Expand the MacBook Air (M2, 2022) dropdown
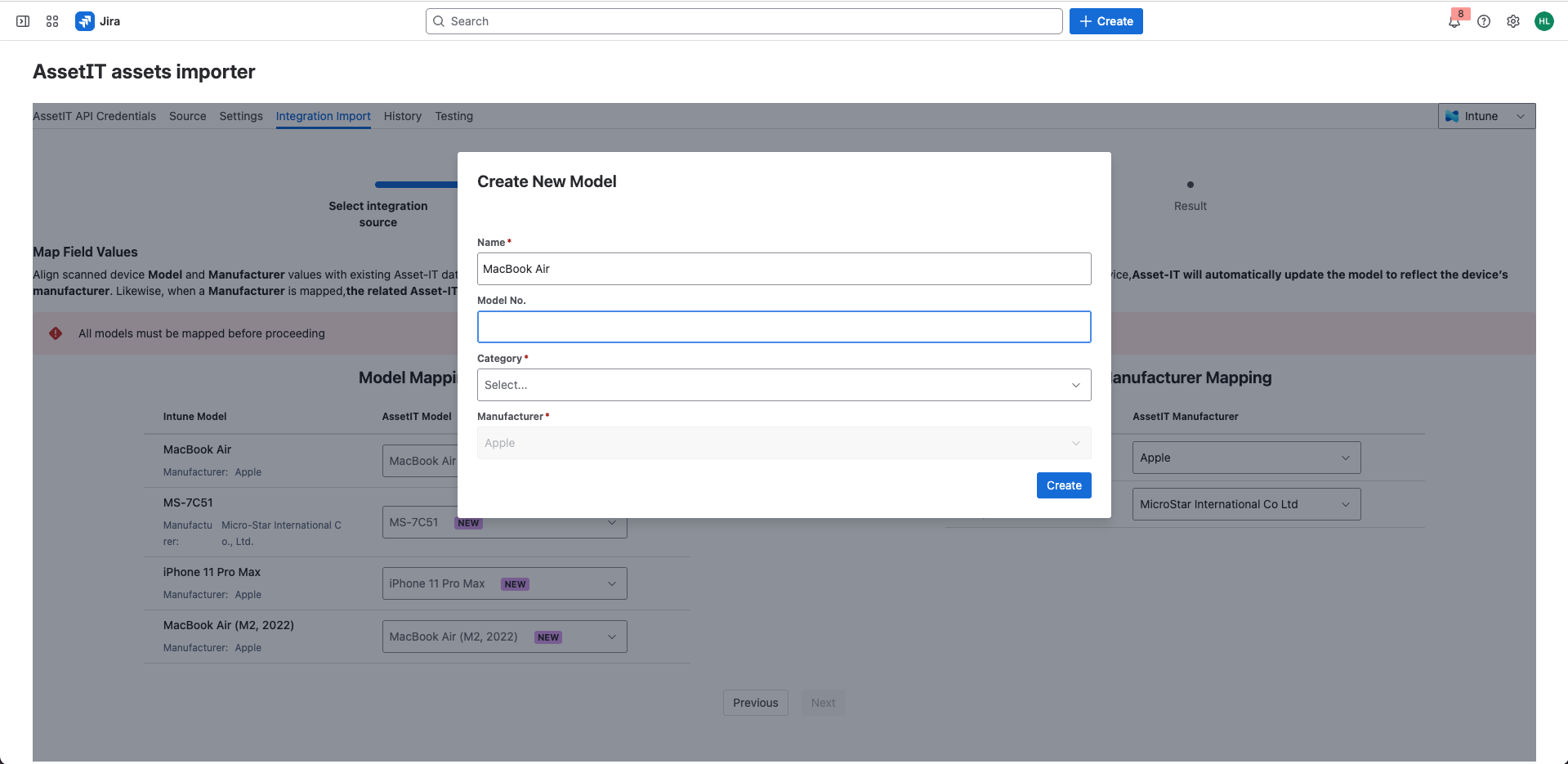 504,637
